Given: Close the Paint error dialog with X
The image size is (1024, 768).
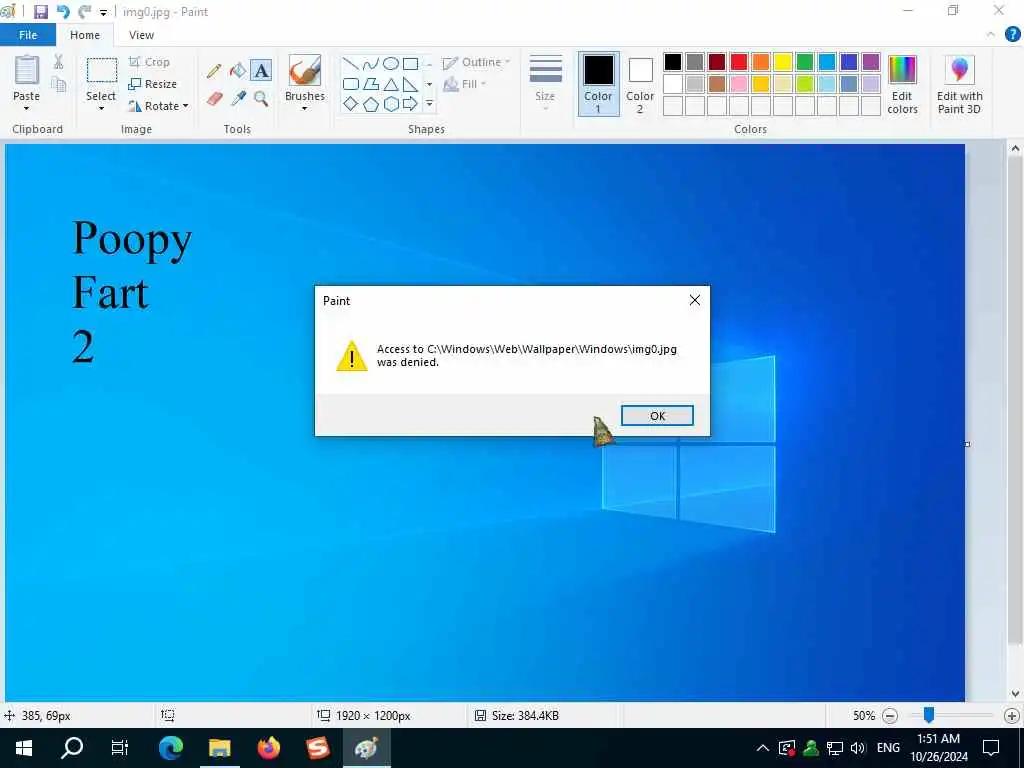Looking at the screenshot, I should [695, 300].
